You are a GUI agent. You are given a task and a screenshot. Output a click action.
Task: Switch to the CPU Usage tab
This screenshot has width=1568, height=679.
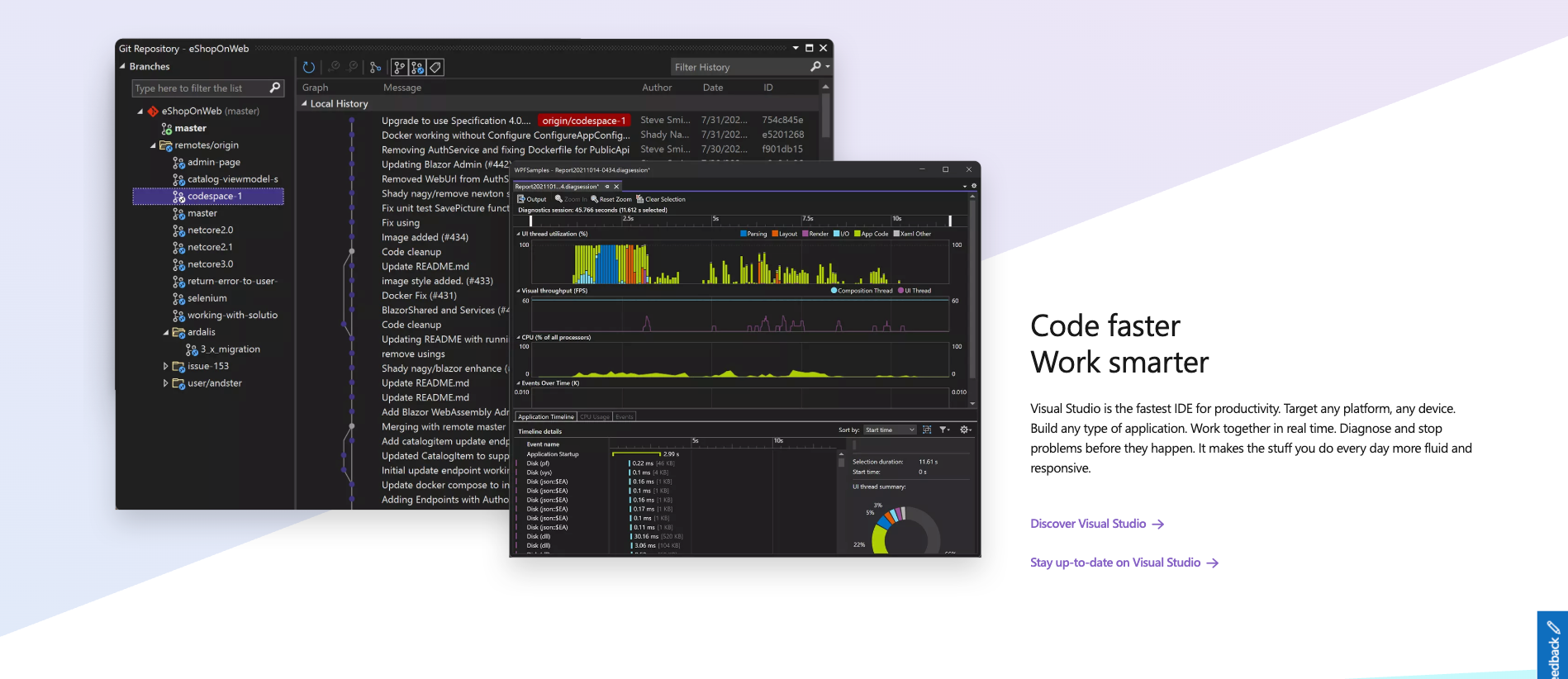tap(595, 416)
